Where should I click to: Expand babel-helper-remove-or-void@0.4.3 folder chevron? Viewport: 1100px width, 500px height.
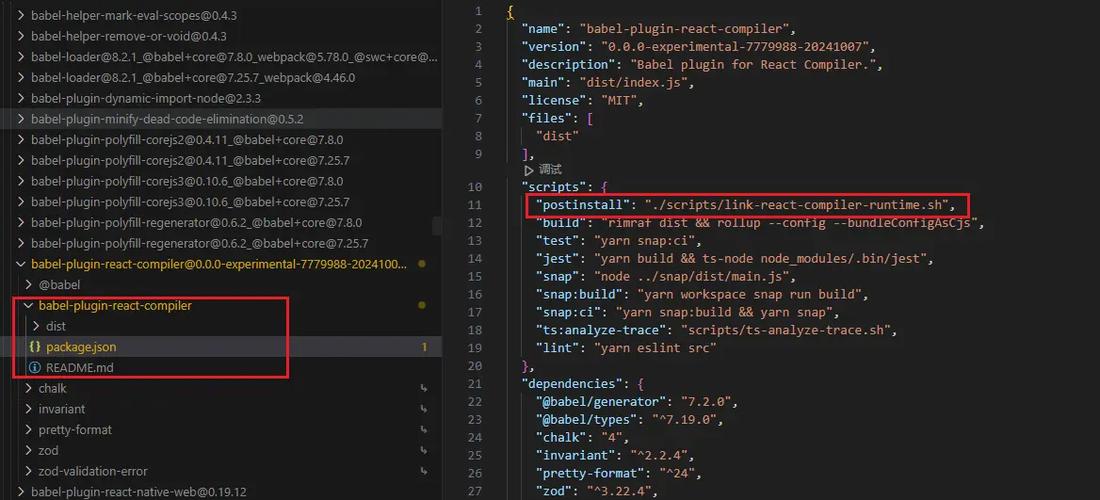click(x=20, y=36)
